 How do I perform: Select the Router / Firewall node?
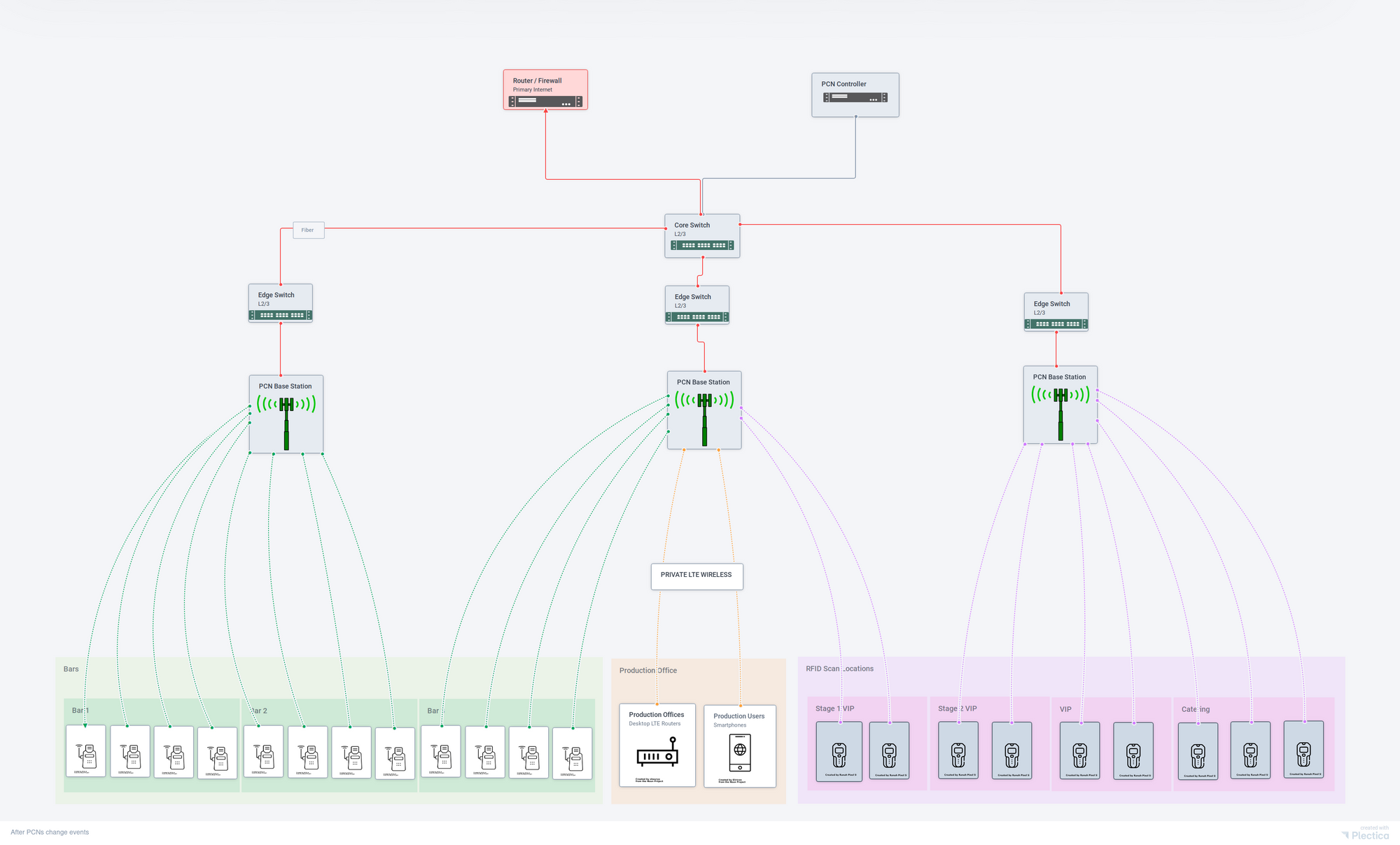pos(545,90)
